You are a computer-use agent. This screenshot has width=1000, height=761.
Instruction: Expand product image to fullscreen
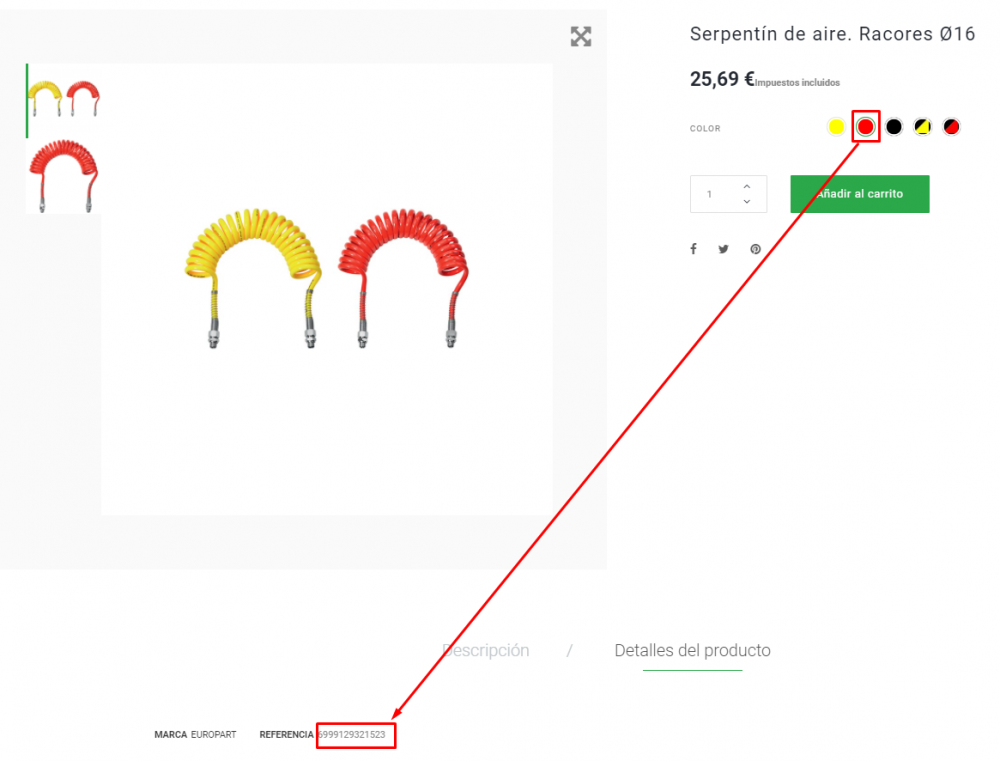580,36
